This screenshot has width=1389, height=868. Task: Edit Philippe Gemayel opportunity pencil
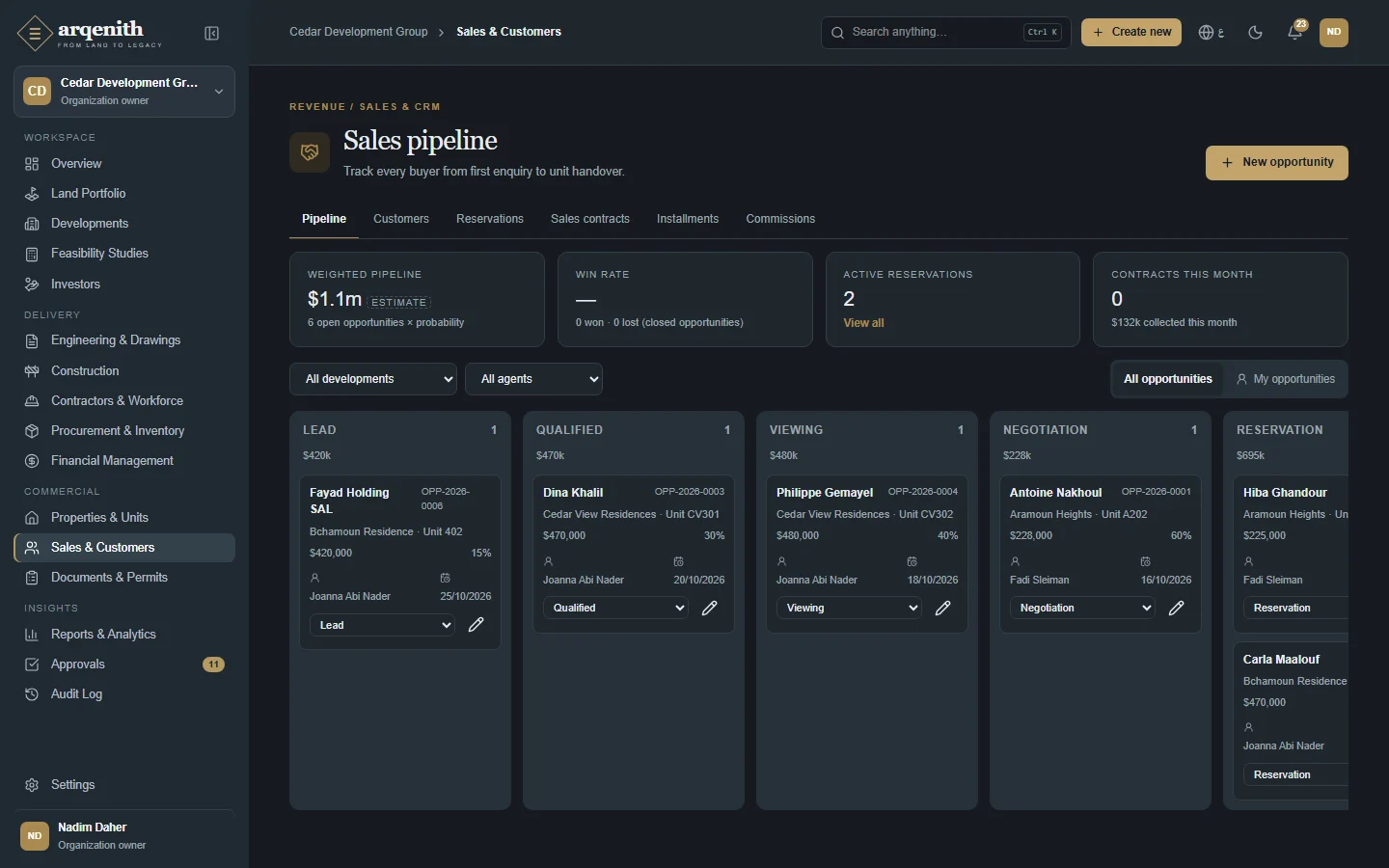click(943, 608)
